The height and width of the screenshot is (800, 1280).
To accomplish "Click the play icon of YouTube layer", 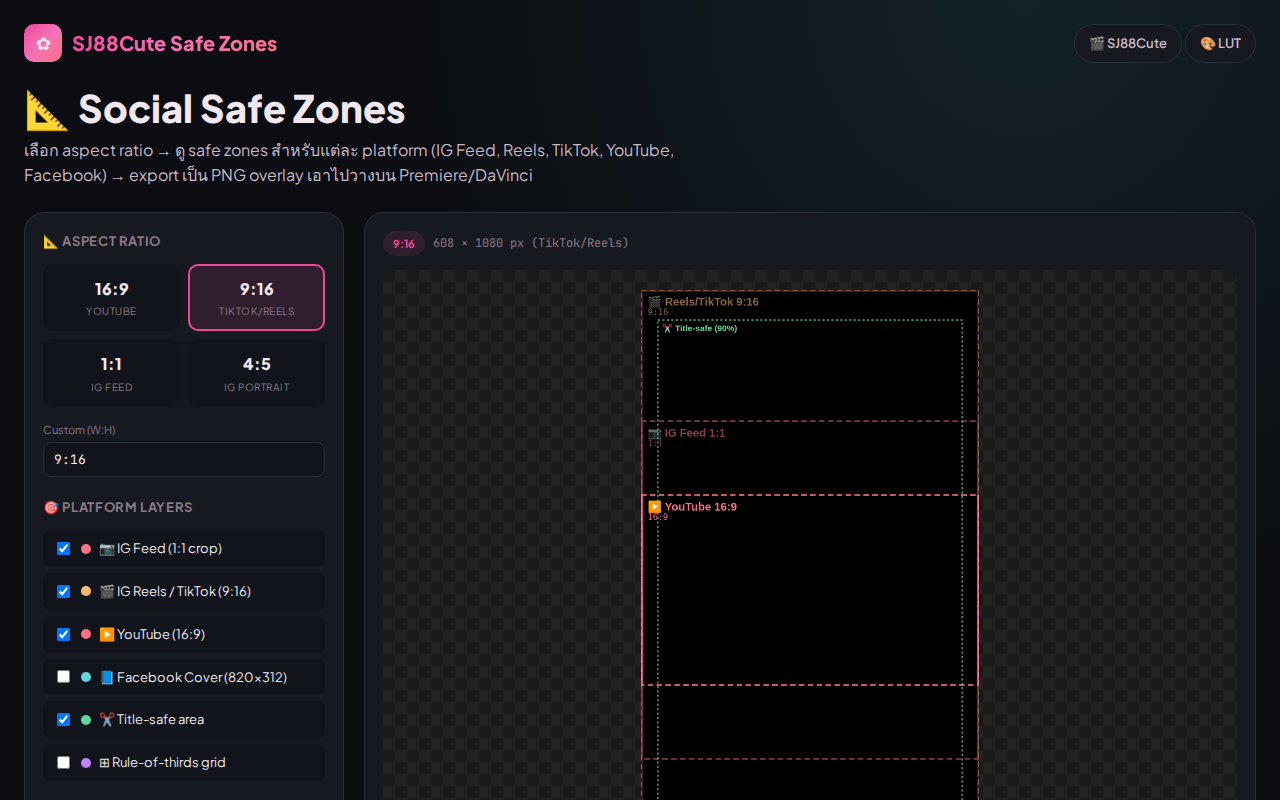I will [x=107, y=634].
